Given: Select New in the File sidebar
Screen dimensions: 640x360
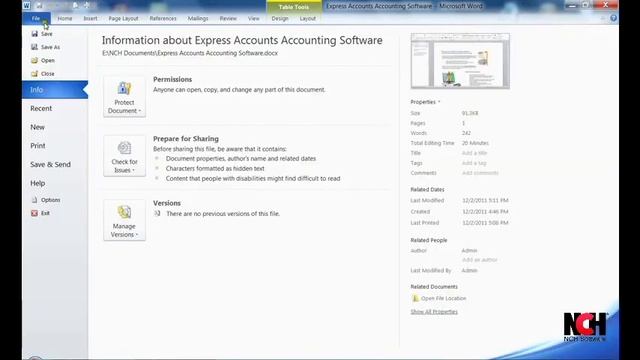Looking at the screenshot, I should pos(37,127).
